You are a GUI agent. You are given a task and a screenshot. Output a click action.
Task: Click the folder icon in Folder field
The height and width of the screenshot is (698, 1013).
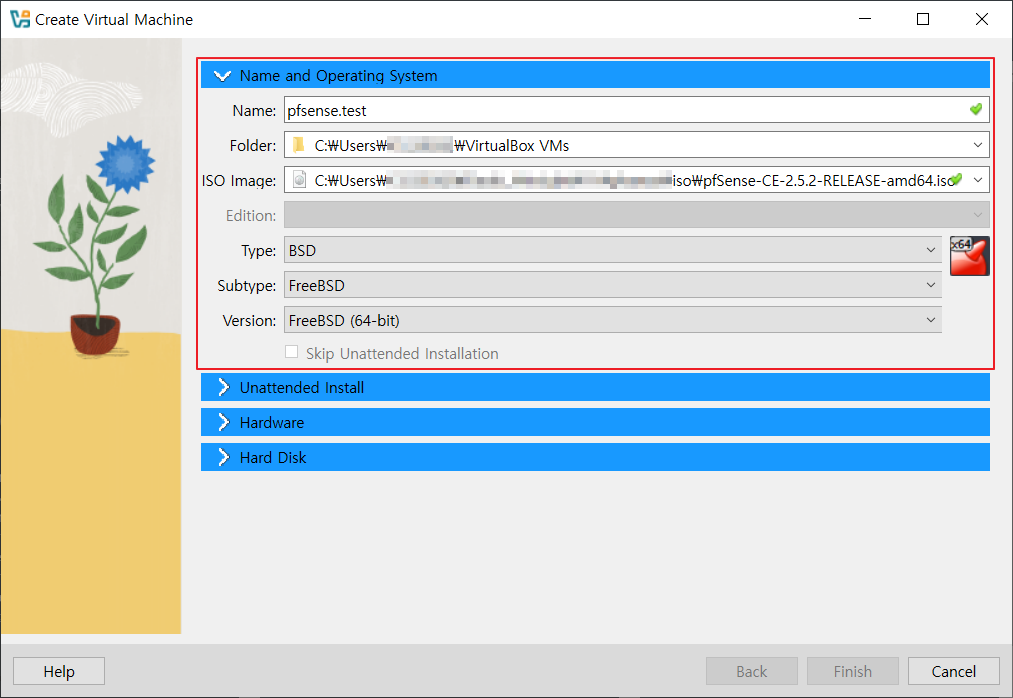coord(298,145)
